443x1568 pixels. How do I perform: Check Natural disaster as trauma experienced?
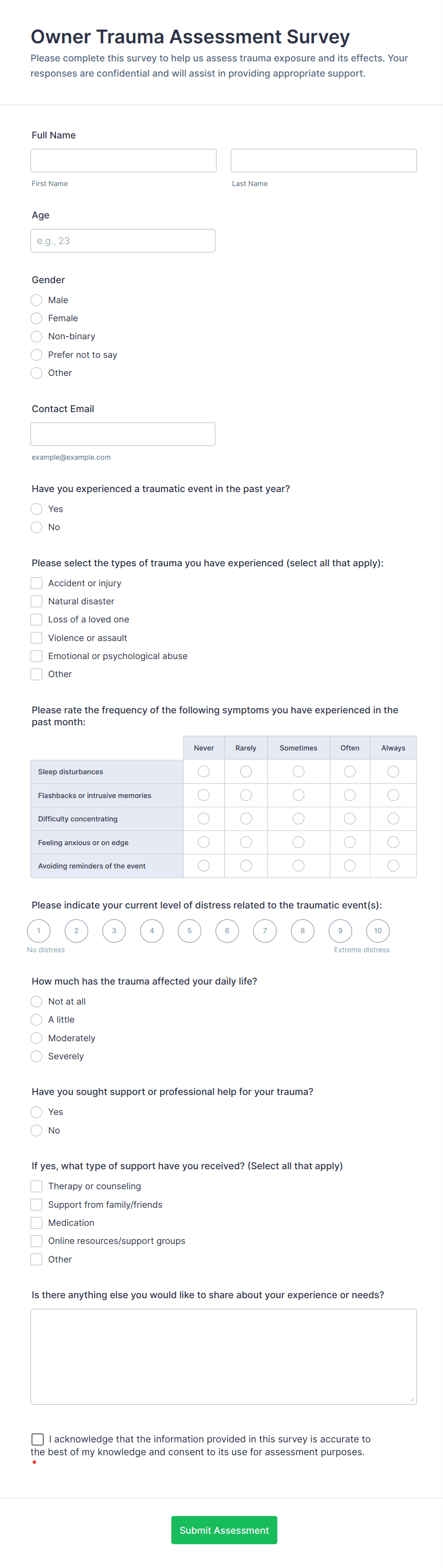point(36,601)
